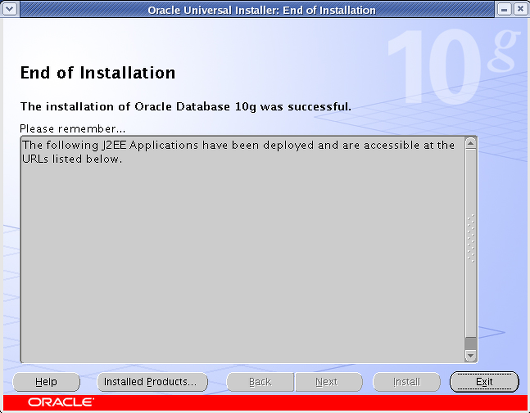Click the greyed-out Next button
This screenshot has width=530, height=413.
pos(329,382)
